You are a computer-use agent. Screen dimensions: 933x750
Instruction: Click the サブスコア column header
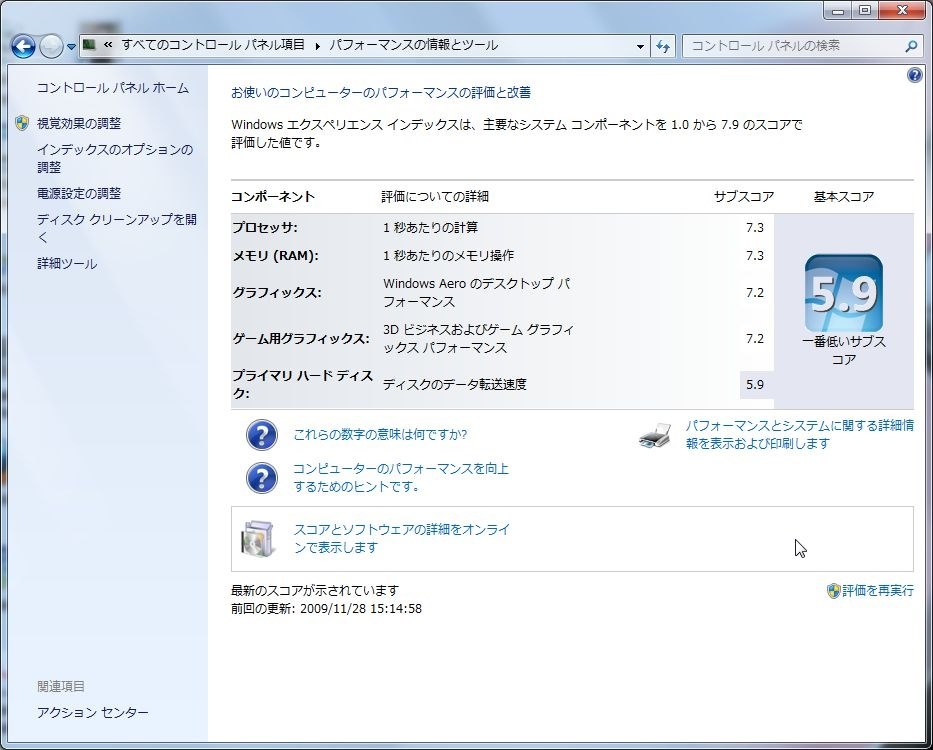pos(744,196)
